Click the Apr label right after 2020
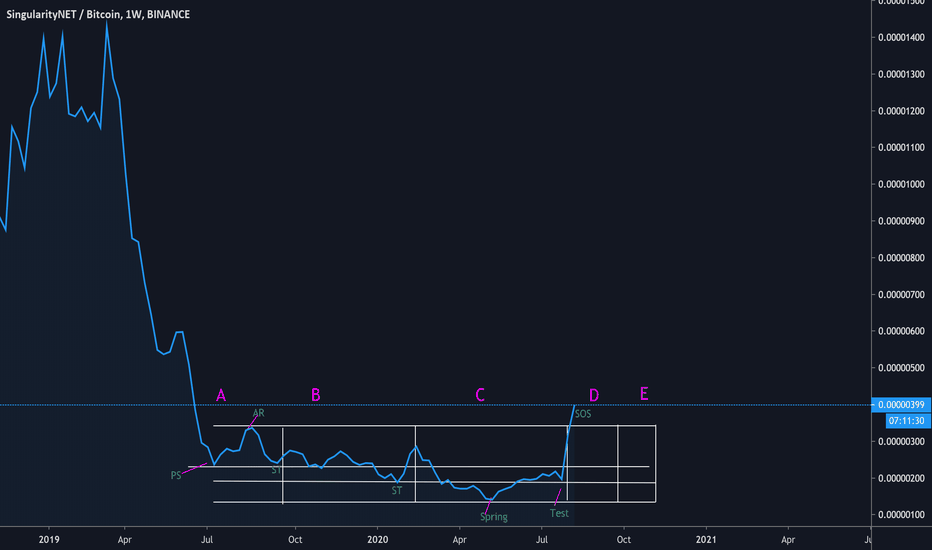The height and width of the screenshot is (550, 932). [x=459, y=540]
